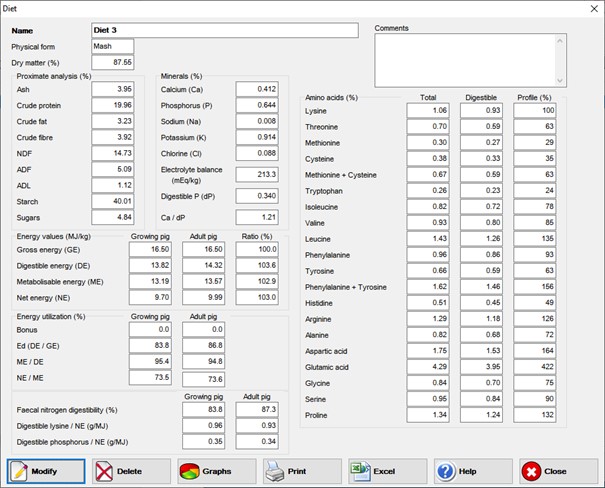605x488 pixels.
Task: Click Proline digestible value 1.24
Action: 482,415
